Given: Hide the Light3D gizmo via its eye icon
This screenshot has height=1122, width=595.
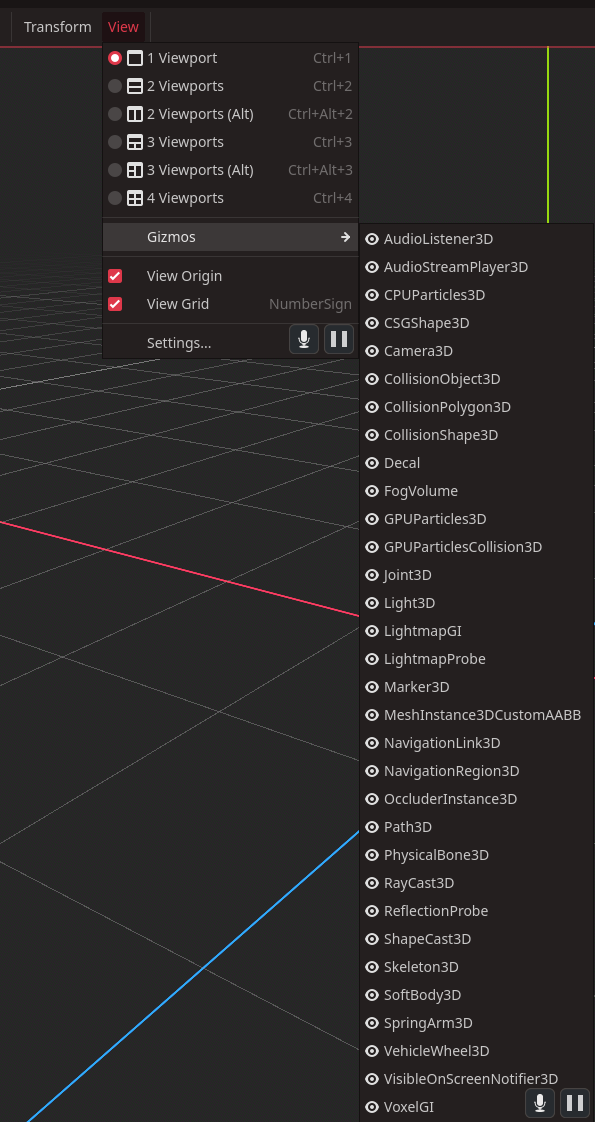Looking at the screenshot, I should point(371,603).
